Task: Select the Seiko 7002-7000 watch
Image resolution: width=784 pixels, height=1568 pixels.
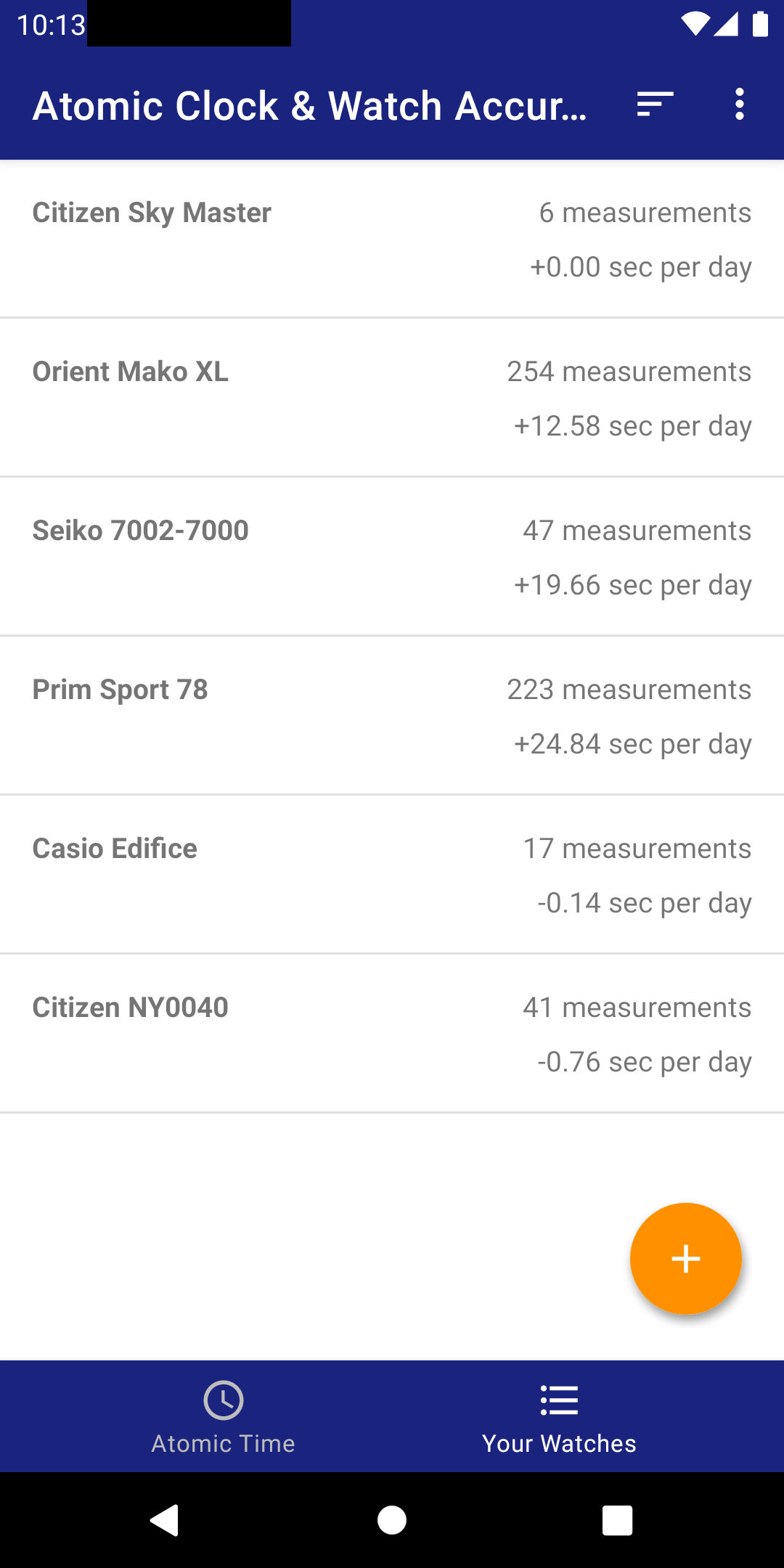Action: (x=141, y=531)
